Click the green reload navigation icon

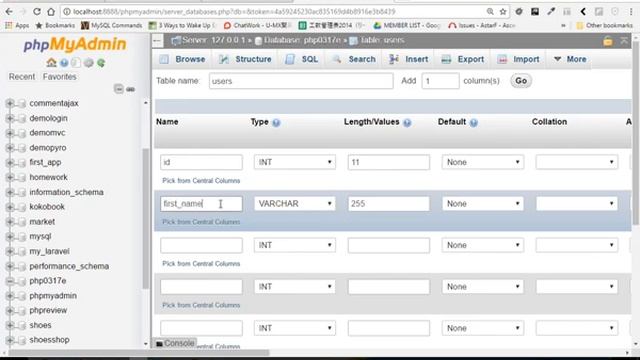point(101,63)
